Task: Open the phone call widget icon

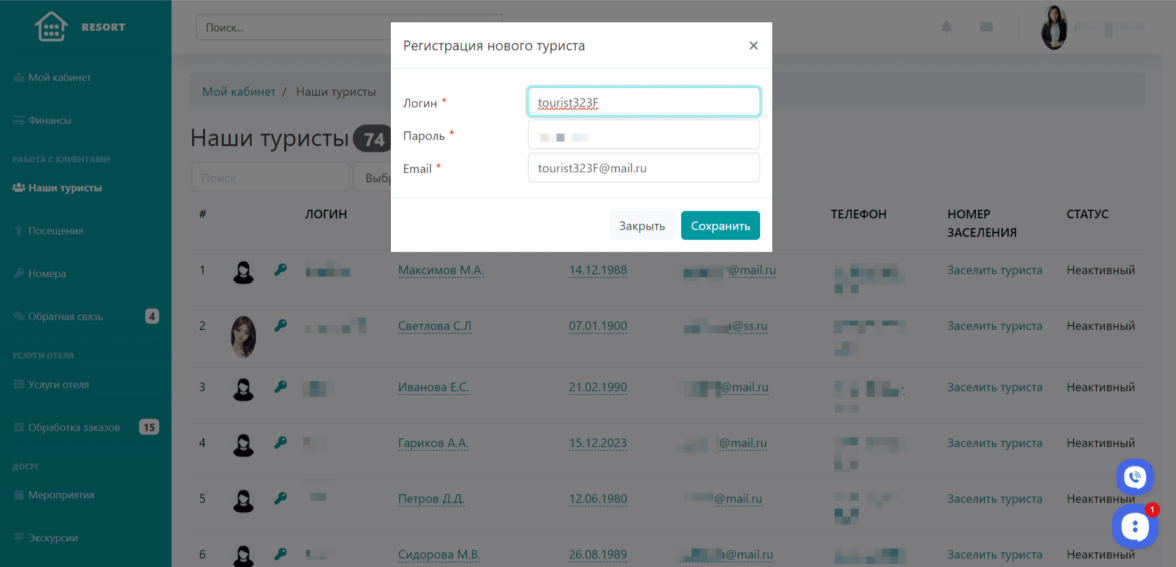Action: point(1134,477)
